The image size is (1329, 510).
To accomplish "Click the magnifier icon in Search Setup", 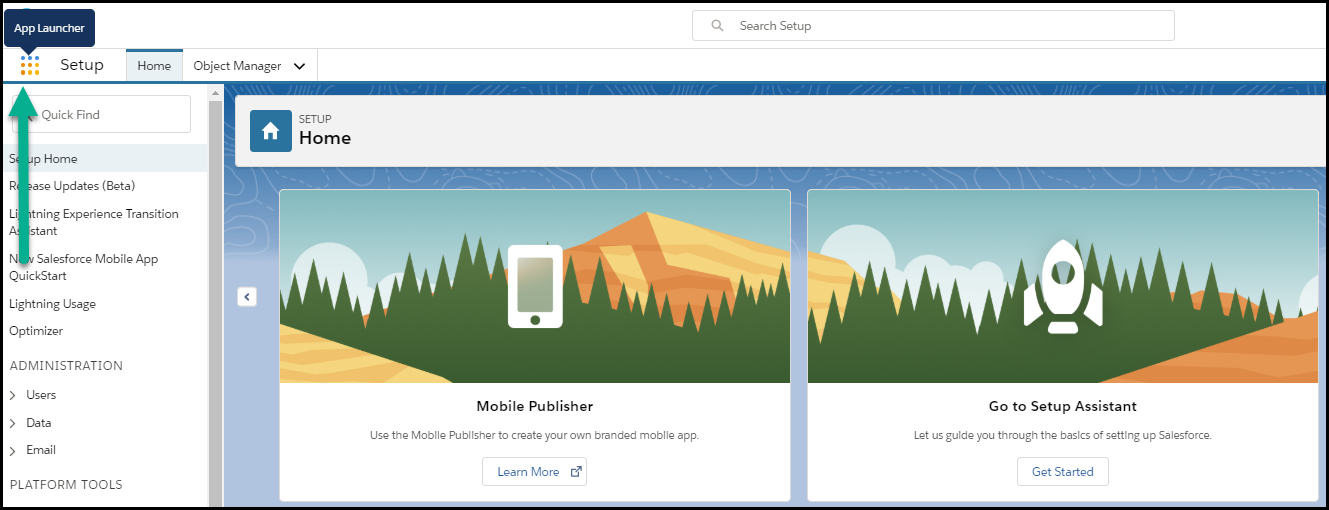I will (x=717, y=26).
